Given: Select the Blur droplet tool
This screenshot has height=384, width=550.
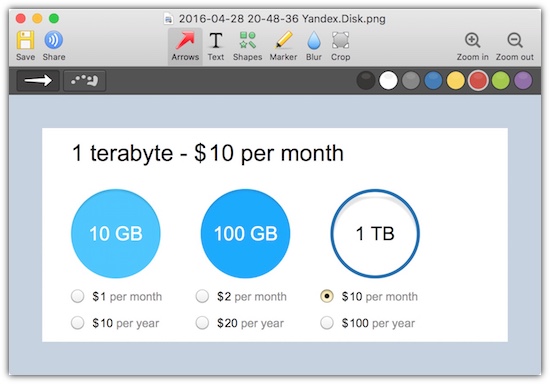Looking at the screenshot, I should click(314, 46).
